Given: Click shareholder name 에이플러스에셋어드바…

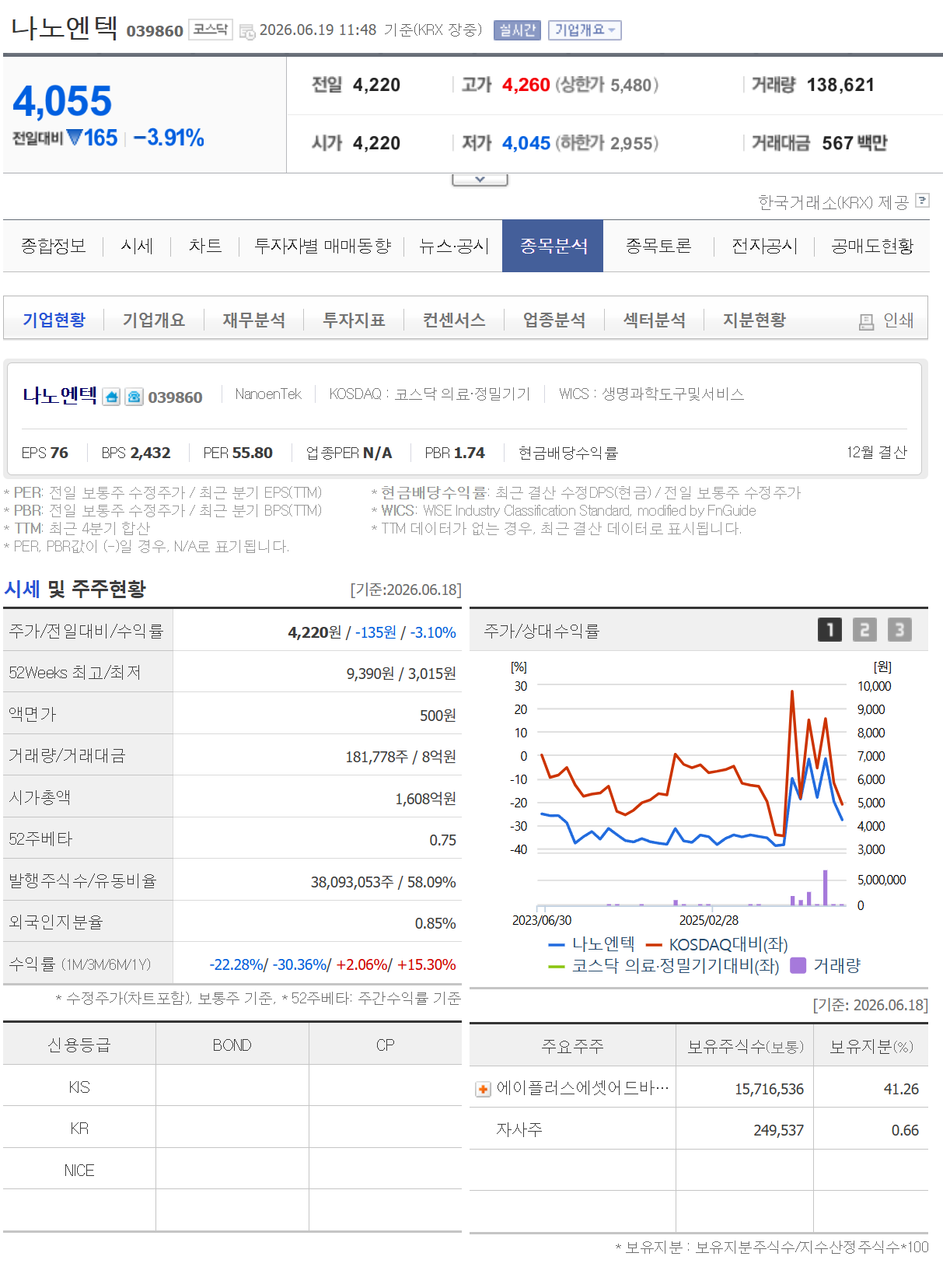Looking at the screenshot, I should [582, 1087].
